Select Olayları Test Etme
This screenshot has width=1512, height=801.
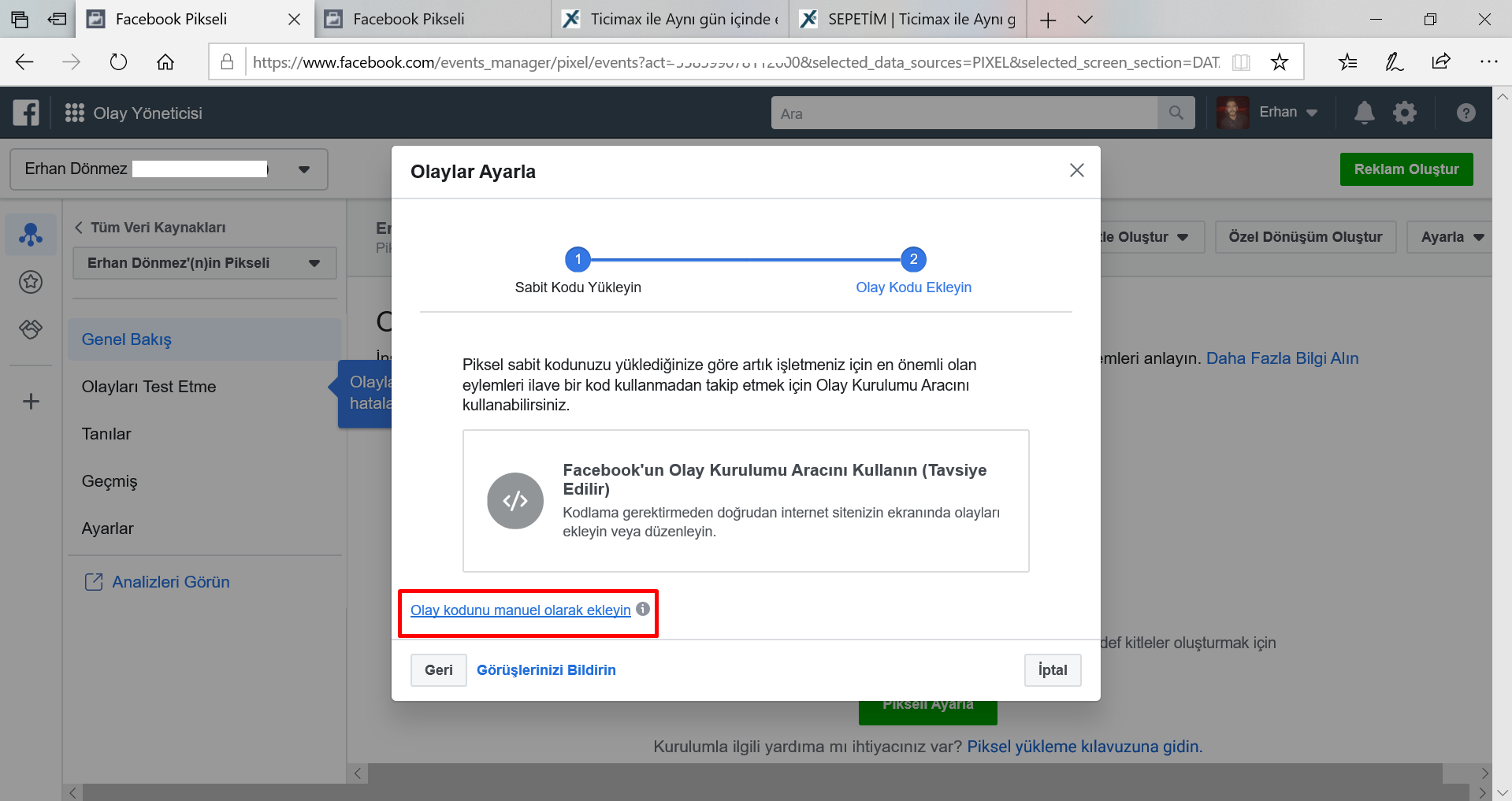coord(149,387)
